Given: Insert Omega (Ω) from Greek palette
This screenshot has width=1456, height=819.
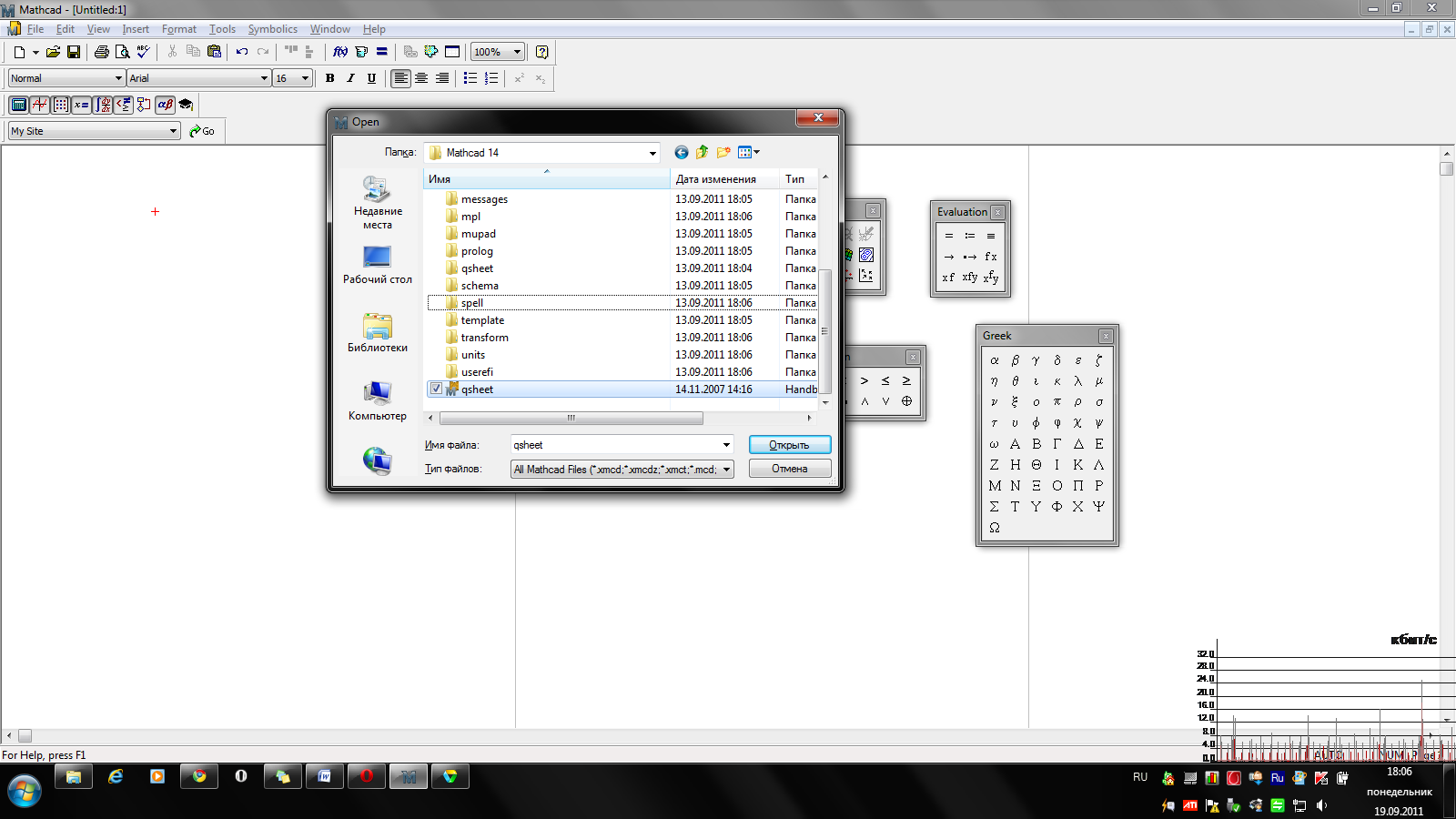Looking at the screenshot, I should (995, 528).
